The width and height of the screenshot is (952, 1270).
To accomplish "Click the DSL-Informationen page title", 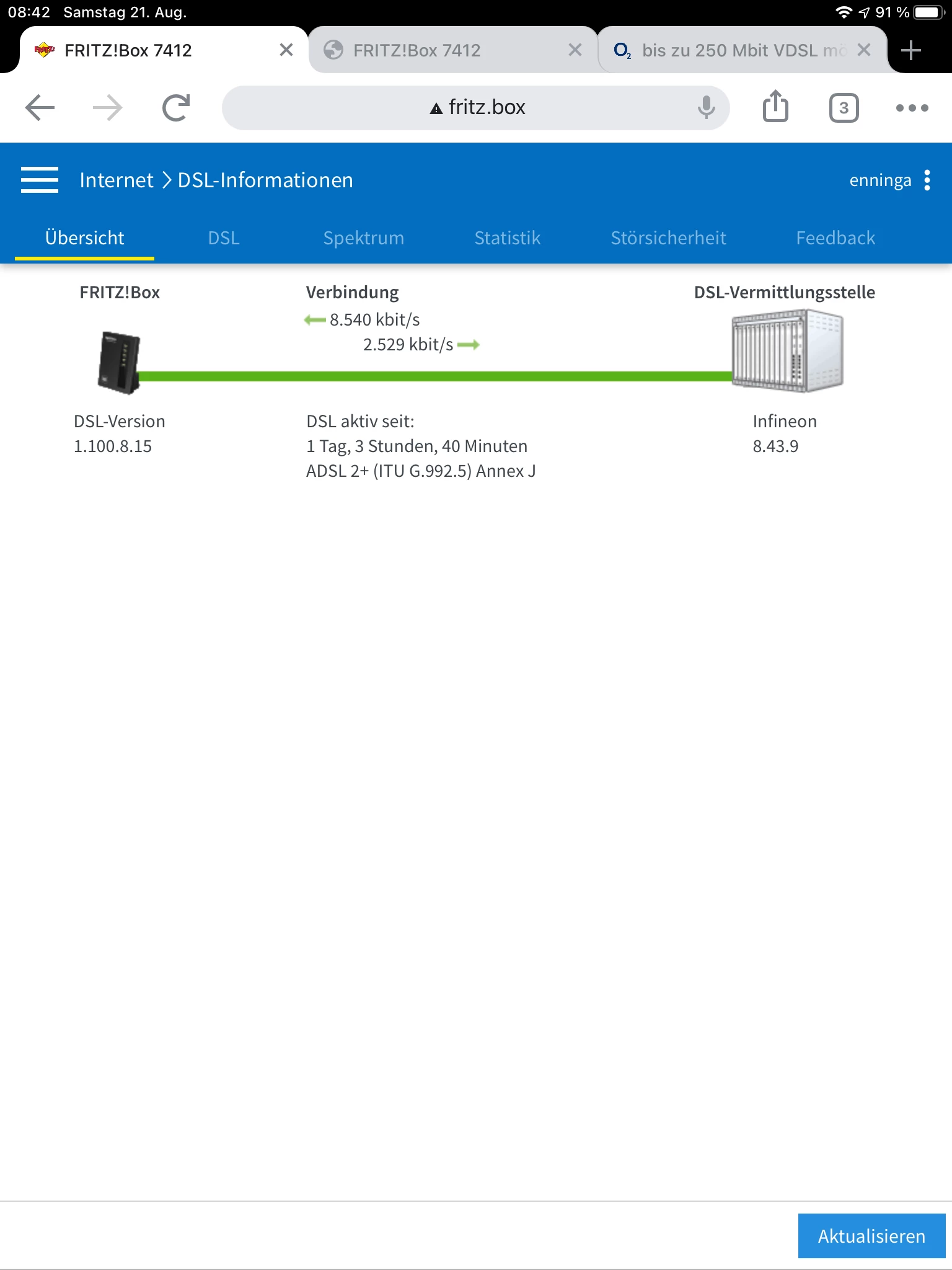I will 265,180.
